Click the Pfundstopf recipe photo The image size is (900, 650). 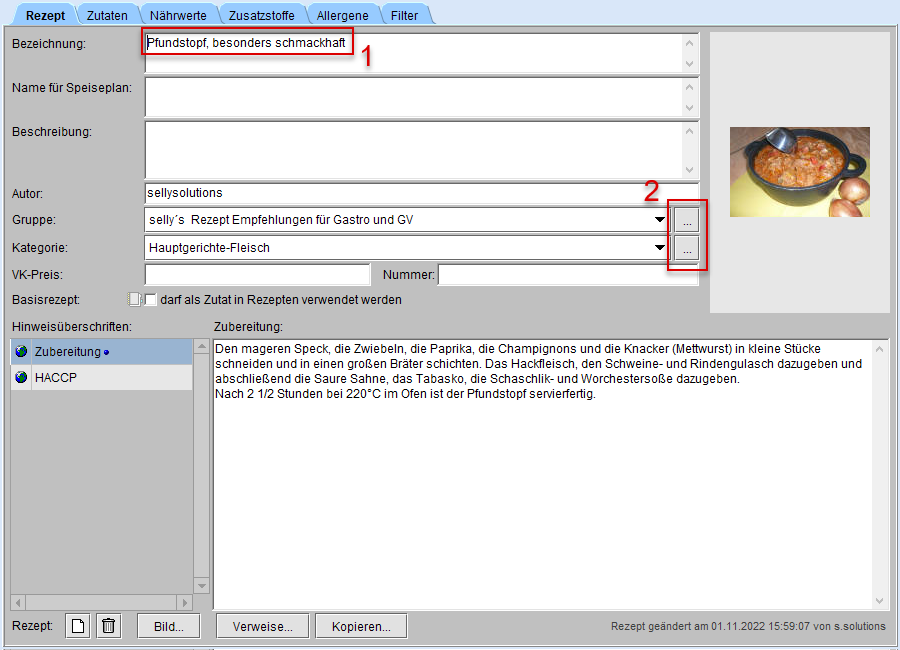pos(799,172)
